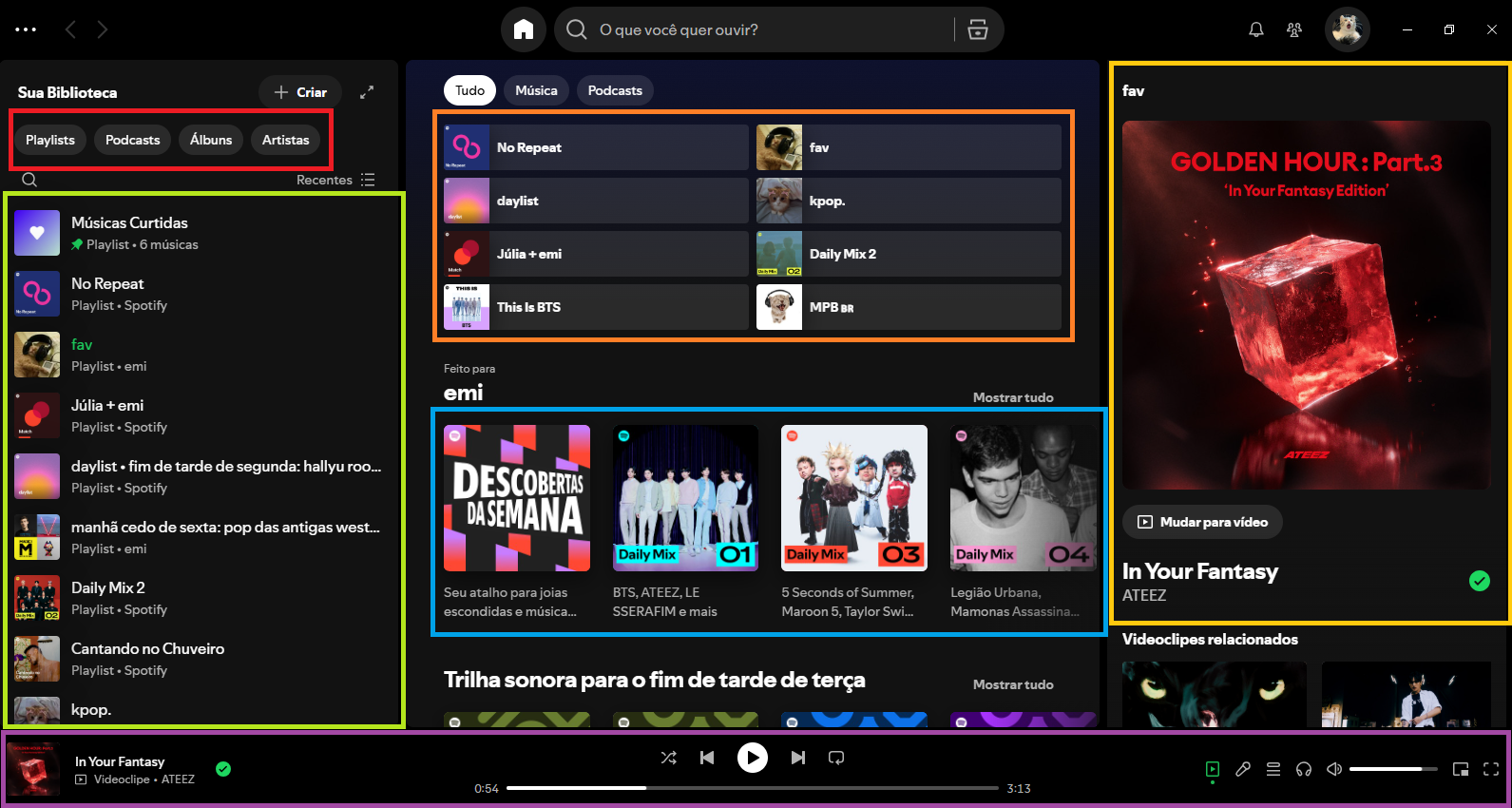1512x808 pixels.
Task: Open the play queue icon
Action: pyautogui.click(x=1273, y=769)
